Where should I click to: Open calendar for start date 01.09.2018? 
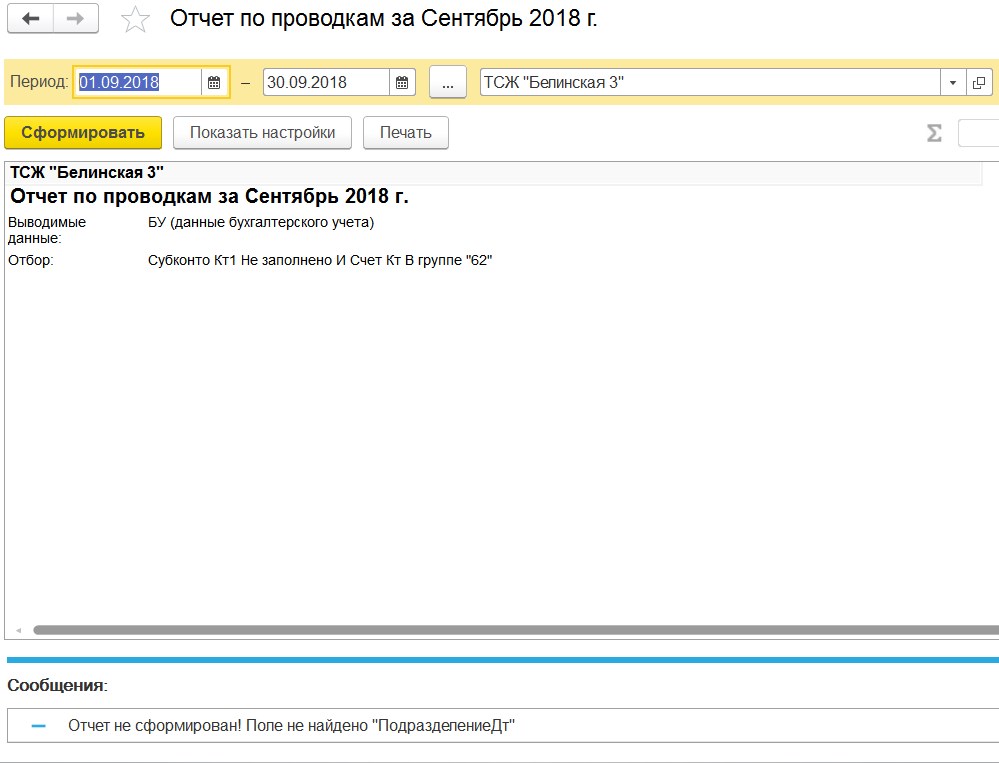pos(214,83)
